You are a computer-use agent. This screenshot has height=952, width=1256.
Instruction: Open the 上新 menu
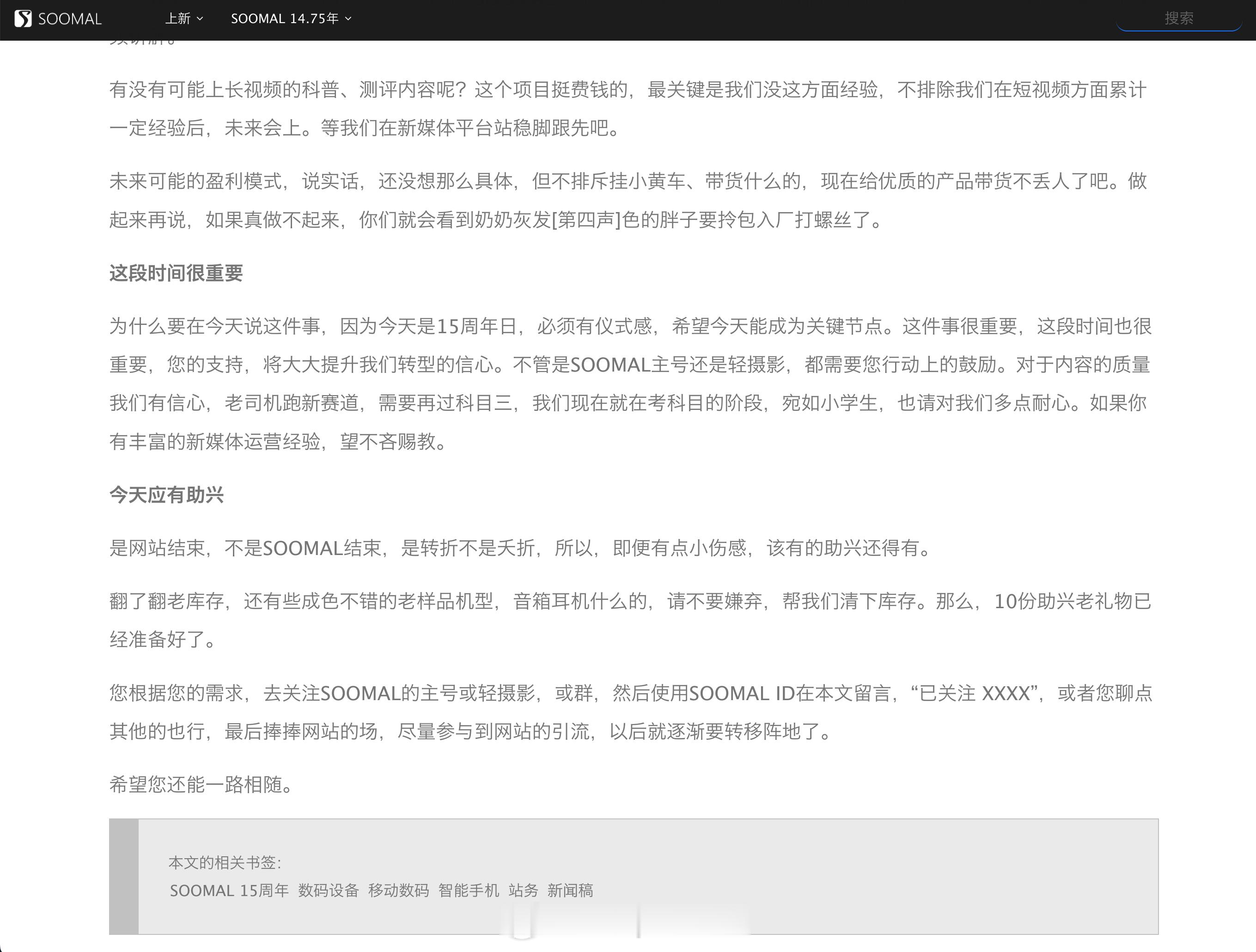click(x=178, y=19)
